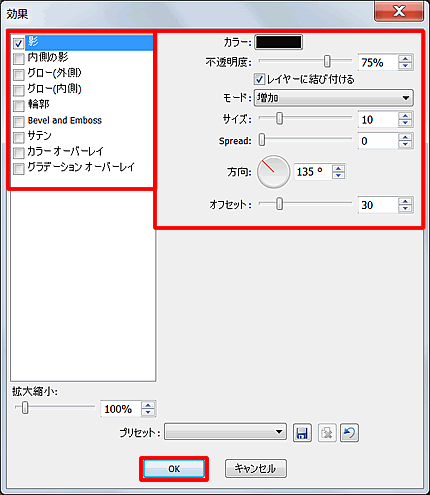Increase the Spread value with the up spinner arrow
This screenshot has width=430, height=495.
[405, 137]
